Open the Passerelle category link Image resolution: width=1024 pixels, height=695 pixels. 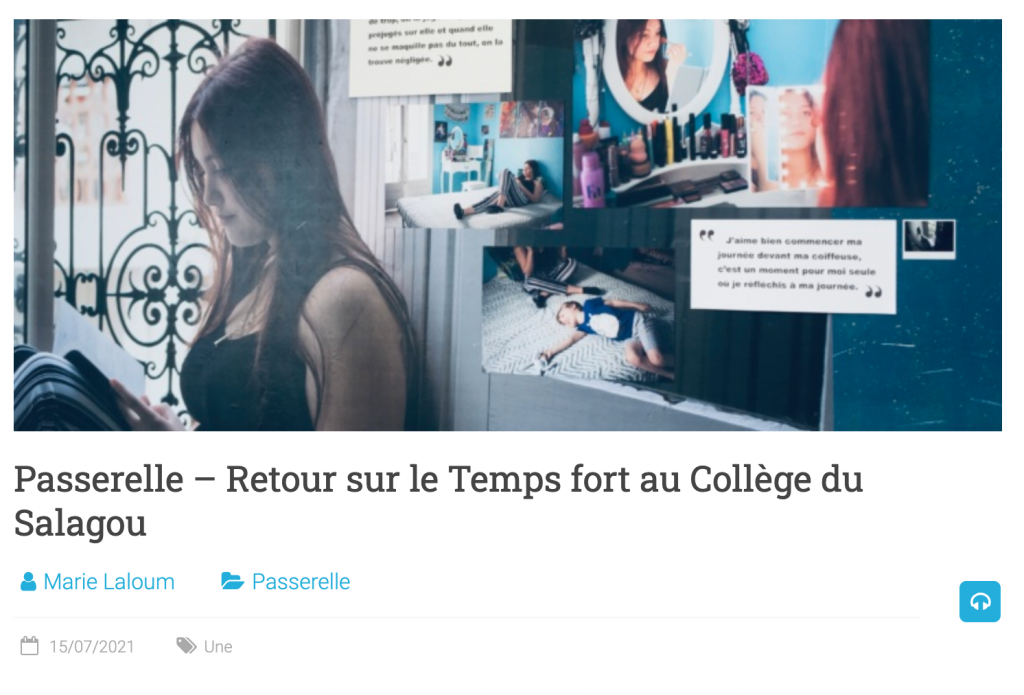[301, 581]
